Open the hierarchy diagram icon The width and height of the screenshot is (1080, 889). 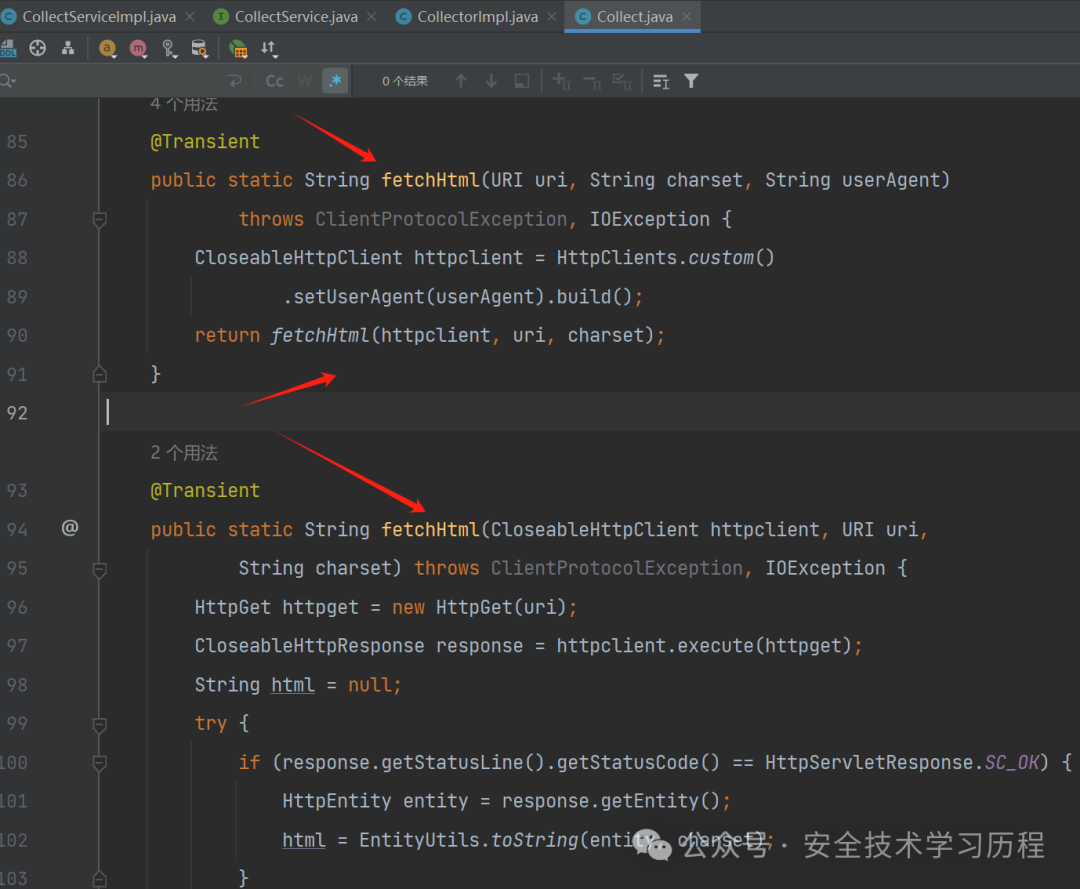[68, 48]
